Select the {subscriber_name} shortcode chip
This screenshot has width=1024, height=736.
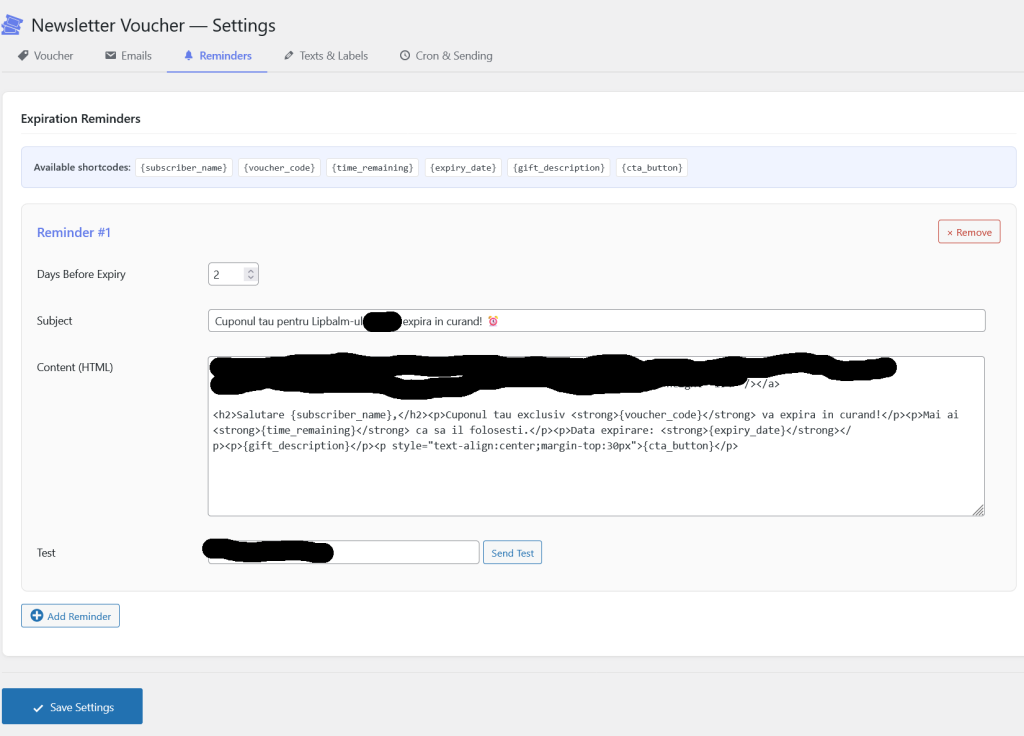[184, 167]
